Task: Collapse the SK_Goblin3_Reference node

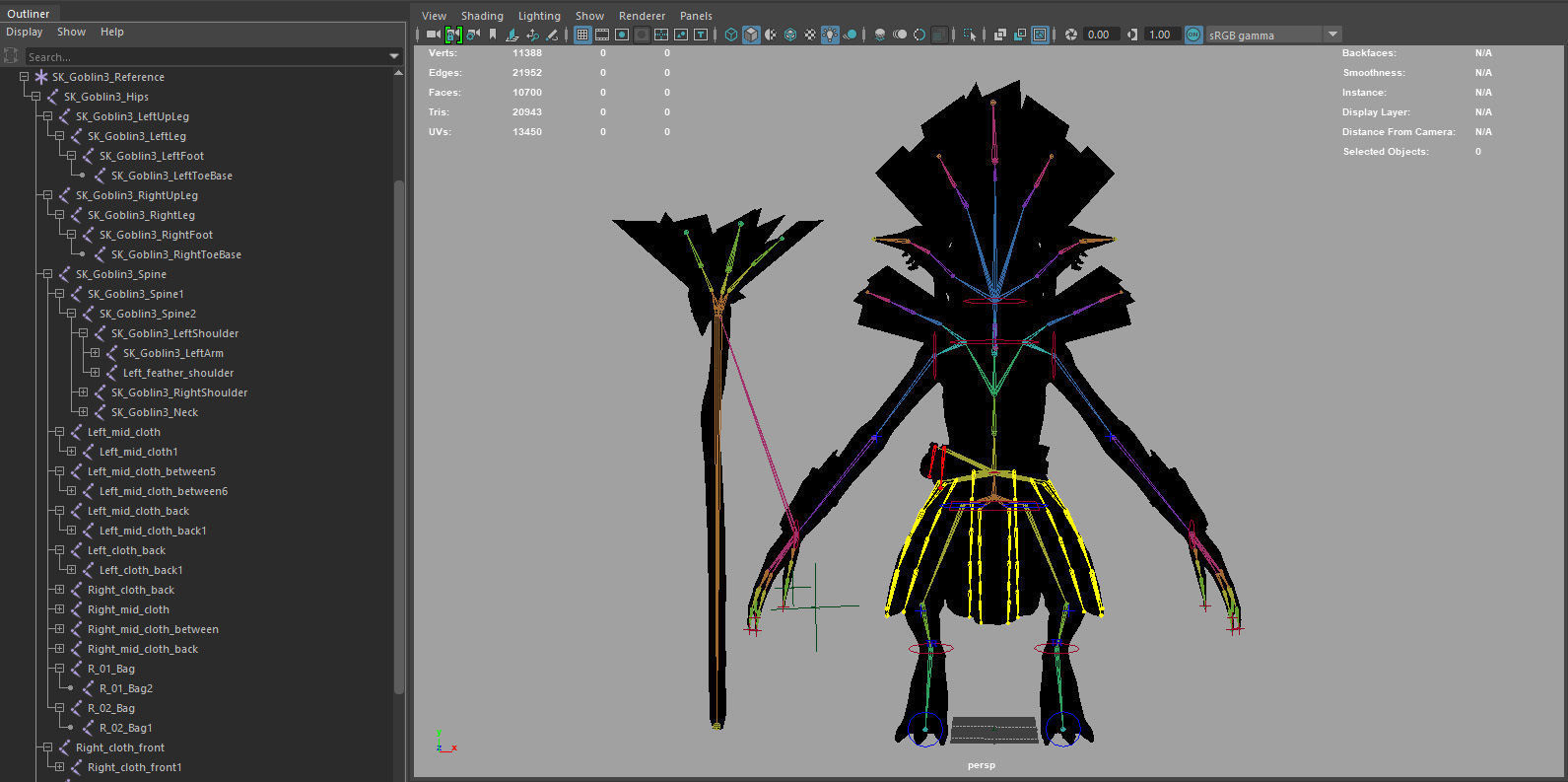Action: 25,77
